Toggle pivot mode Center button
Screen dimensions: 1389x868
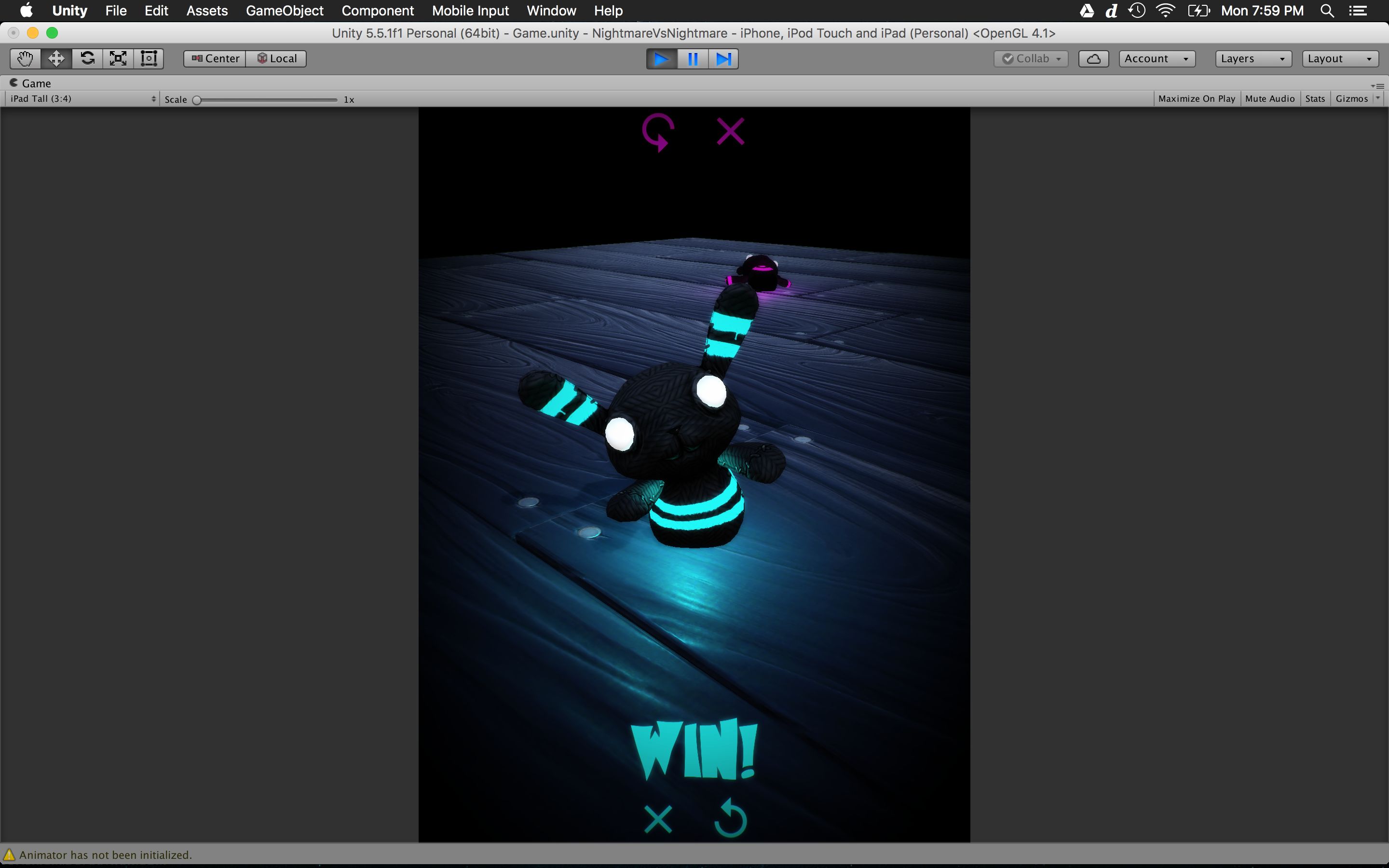(x=215, y=58)
